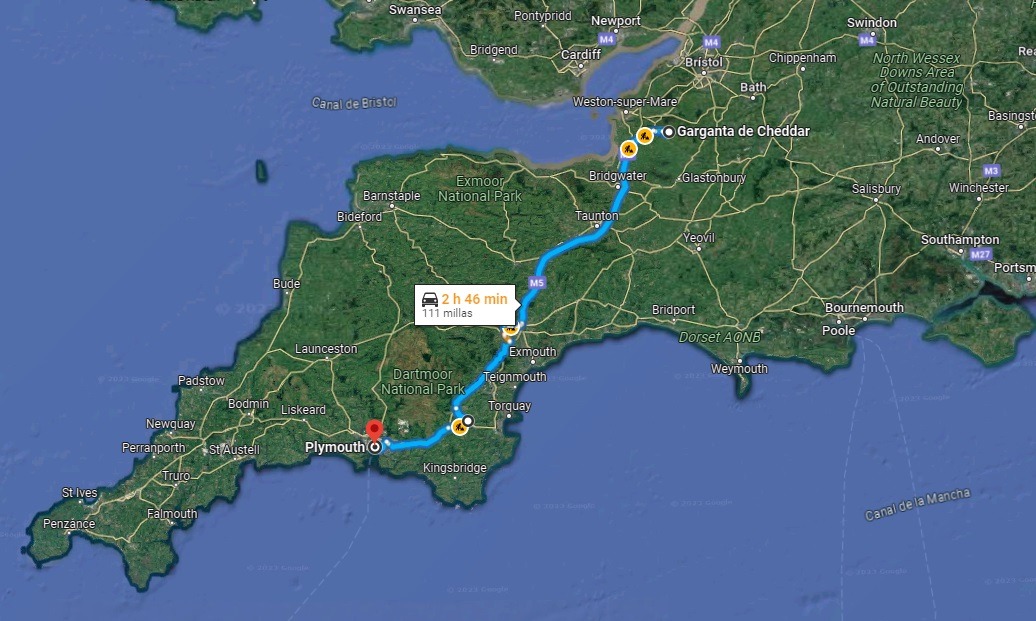Select the Plymouth city label
This screenshot has width=1036, height=621.
(x=335, y=447)
